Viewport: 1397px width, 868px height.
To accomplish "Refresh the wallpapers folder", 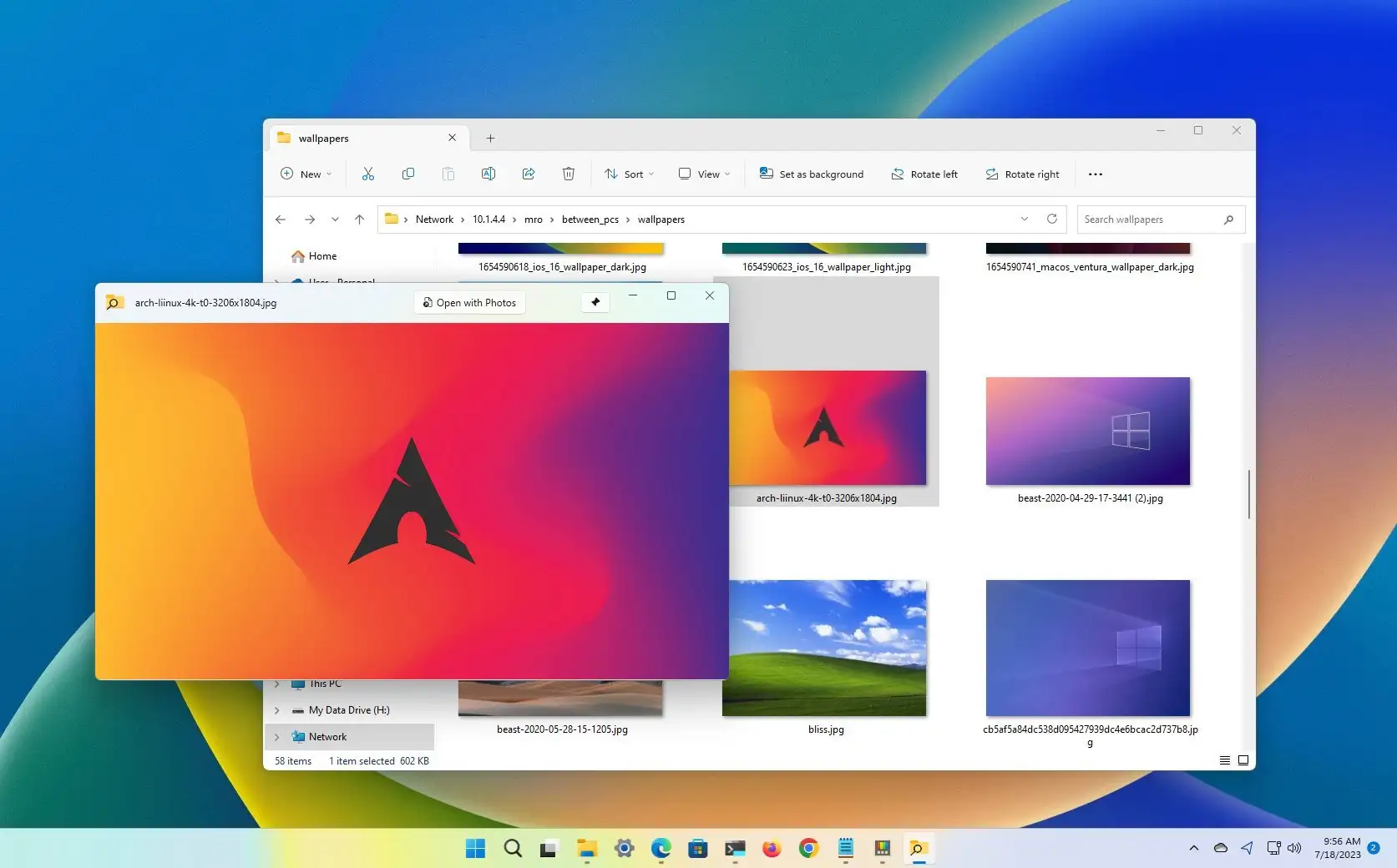I will pos(1051,219).
